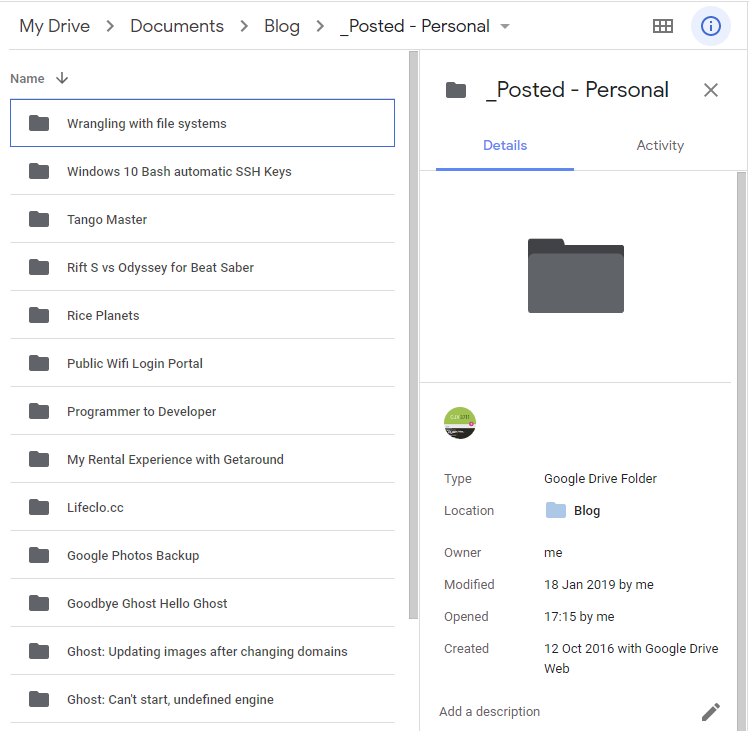749x731 pixels.
Task: Click 'Rift S vs Odyssey for Beat Saber' name
Action: coord(160,268)
